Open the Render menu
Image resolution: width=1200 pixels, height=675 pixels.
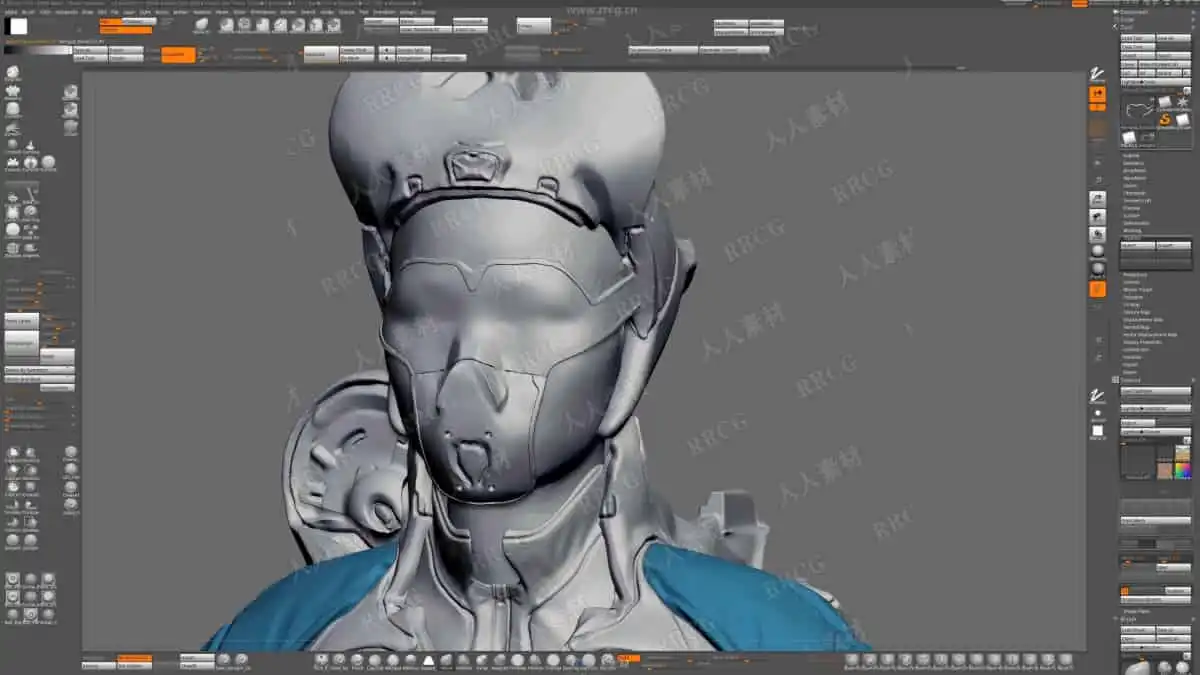point(287,12)
